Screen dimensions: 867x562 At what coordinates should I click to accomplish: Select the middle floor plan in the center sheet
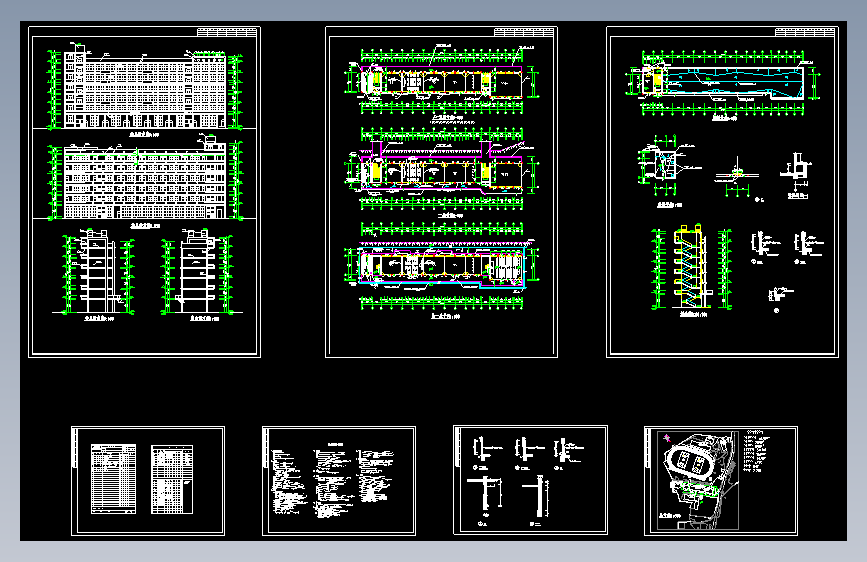pos(441,169)
